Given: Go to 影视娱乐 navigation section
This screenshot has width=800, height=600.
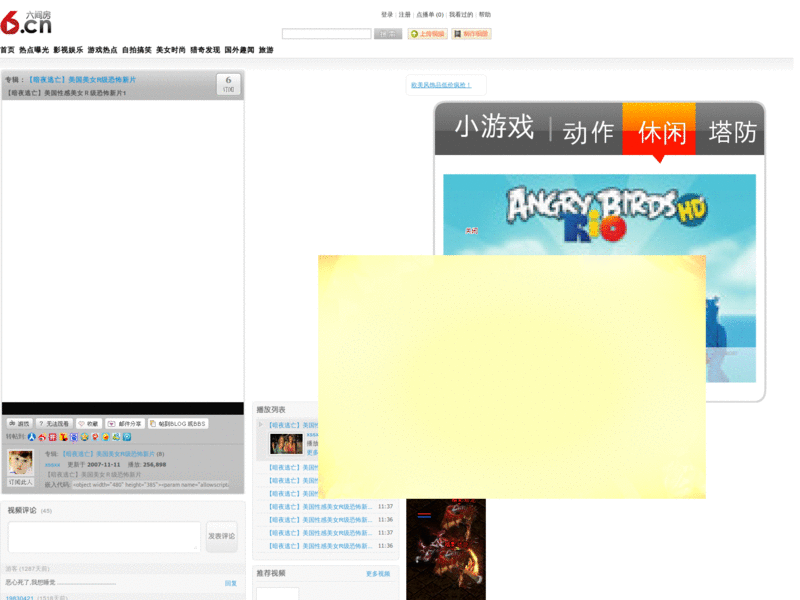Looking at the screenshot, I should (68, 50).
